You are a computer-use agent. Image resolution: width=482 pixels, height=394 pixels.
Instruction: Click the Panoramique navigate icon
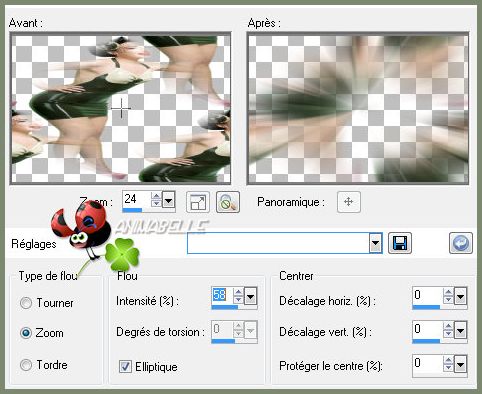point(349,202)
